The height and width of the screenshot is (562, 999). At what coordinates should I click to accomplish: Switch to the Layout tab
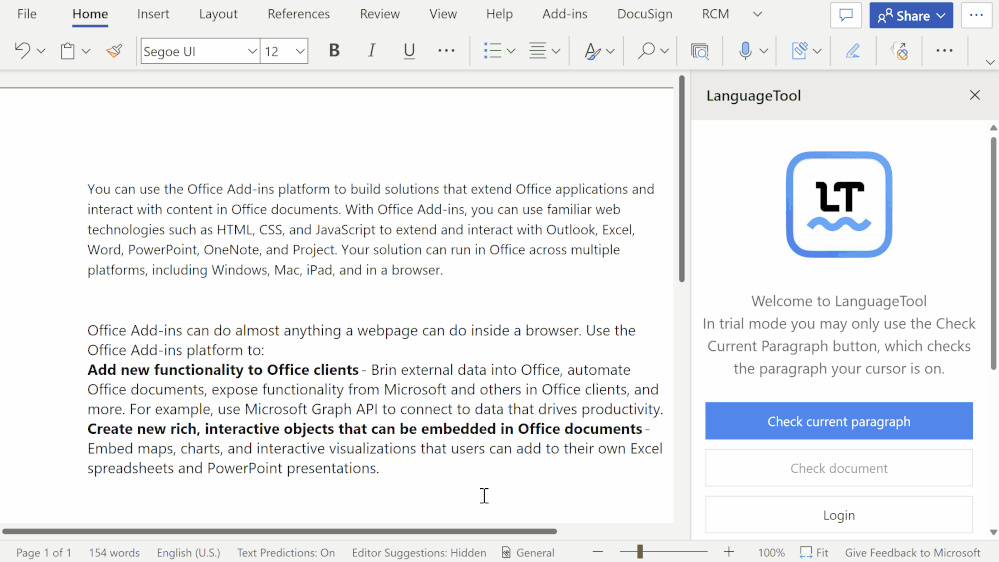(x=218, y=14)
